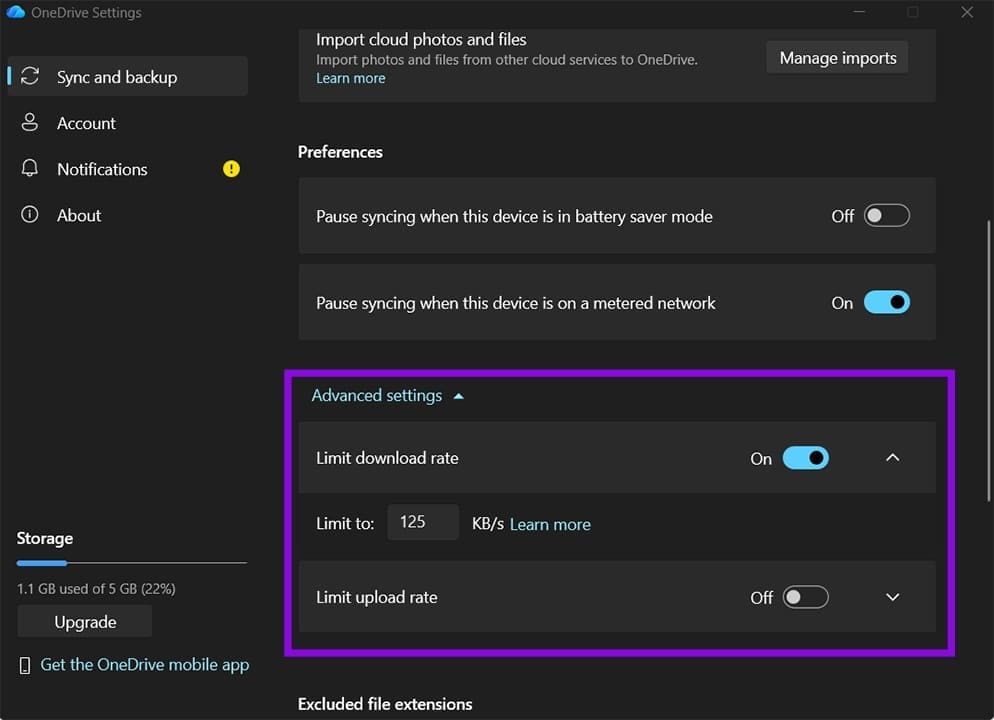Click the 1.1 GB used of 5 GB text
This screenshot has height=720, width=994.
[96, 589]
